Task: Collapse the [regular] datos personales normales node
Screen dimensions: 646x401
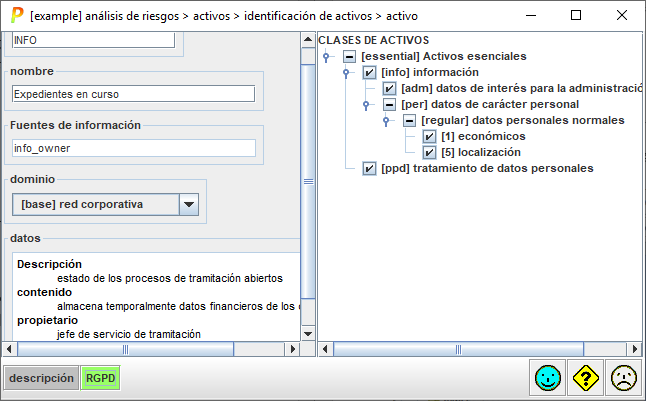Action: tap(409, 120)
